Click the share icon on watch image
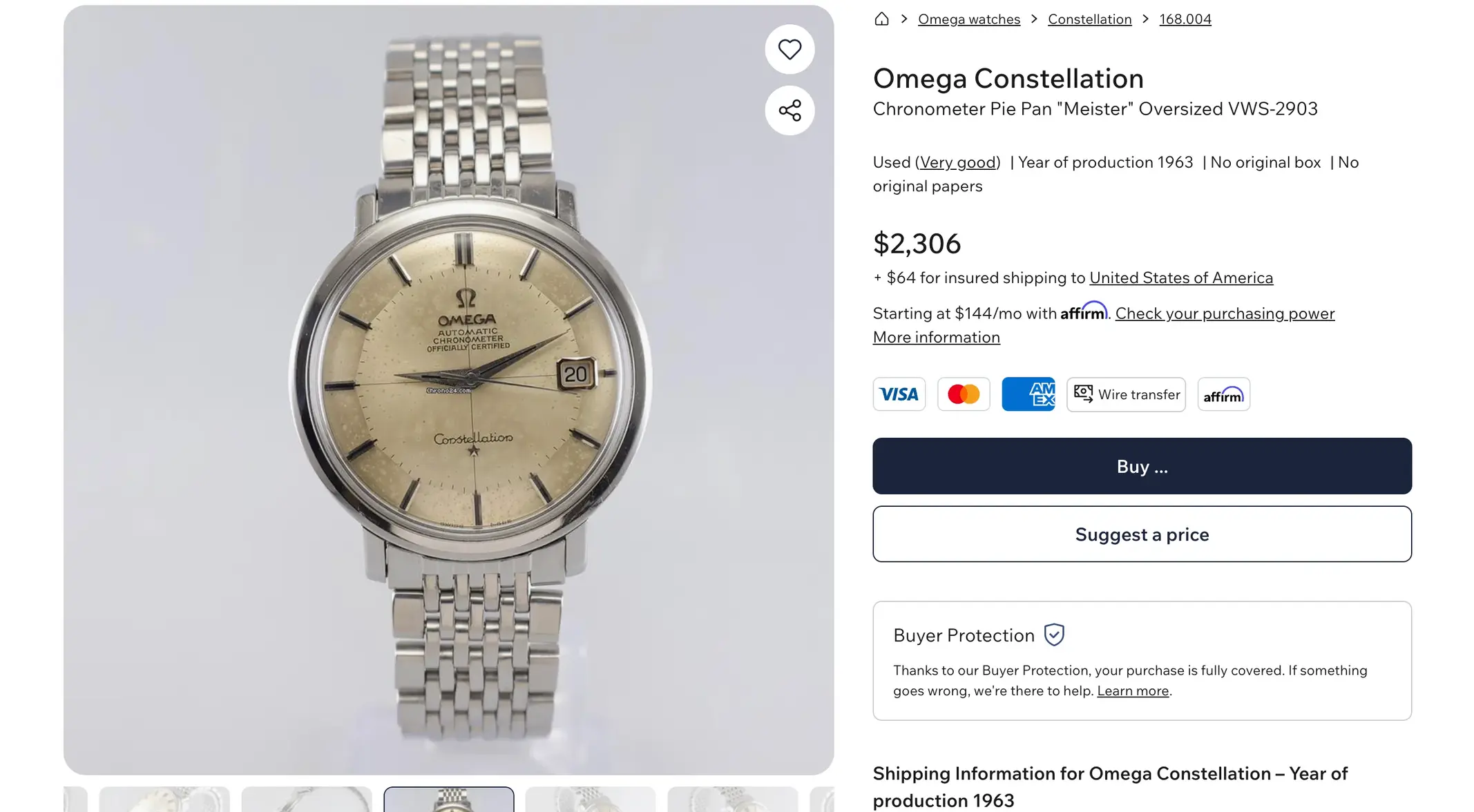The image size is (1474, 812). [789, 110]
